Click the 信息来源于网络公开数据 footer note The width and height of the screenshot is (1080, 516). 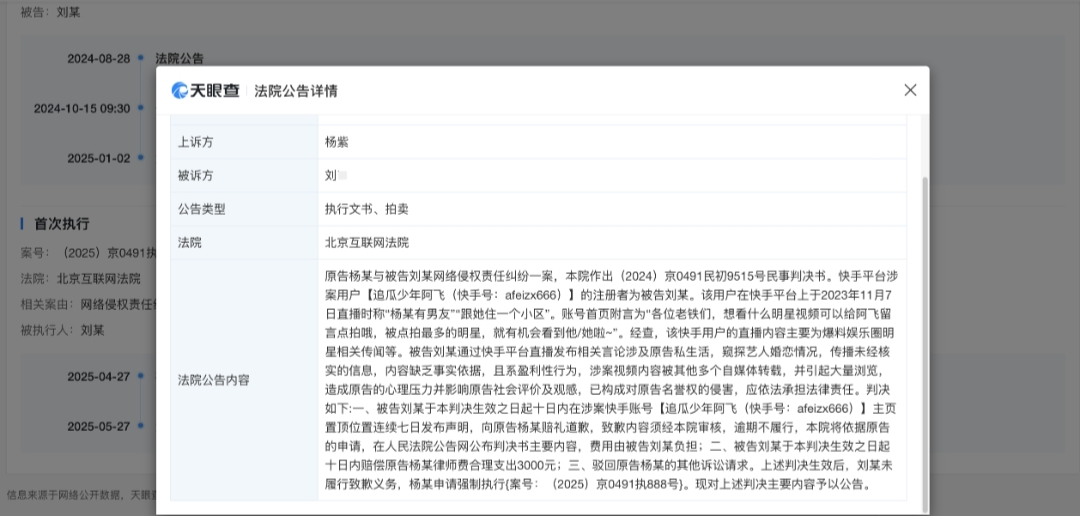pos(81,495)
